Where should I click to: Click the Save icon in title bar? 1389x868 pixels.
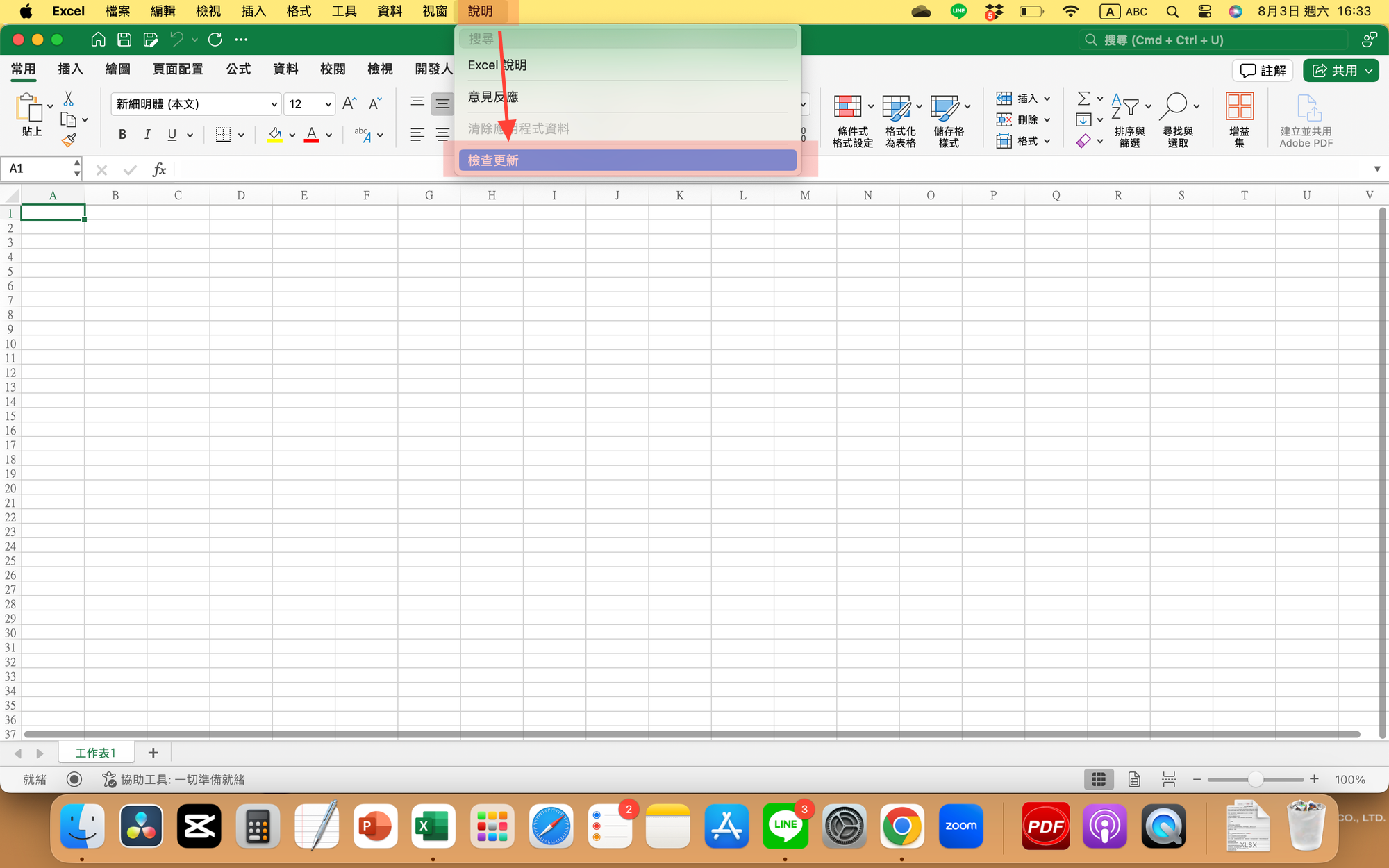tap(124, 40)
